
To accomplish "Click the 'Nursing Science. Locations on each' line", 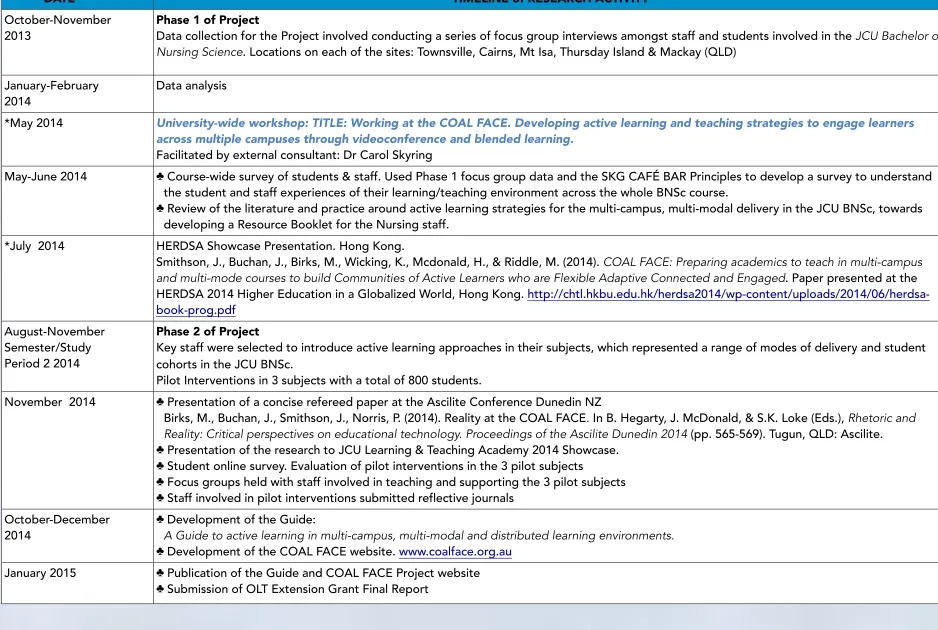I will tap(446, 52).
